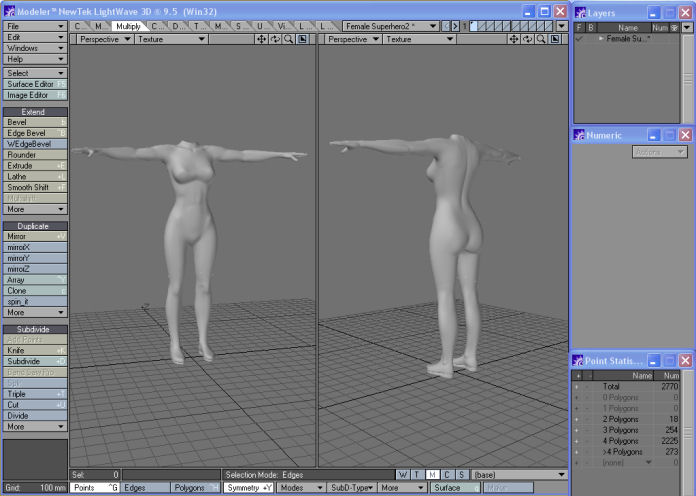Open Texture display dropdown in right viewport
Viewport: 696px width, 496px height.
419,39
